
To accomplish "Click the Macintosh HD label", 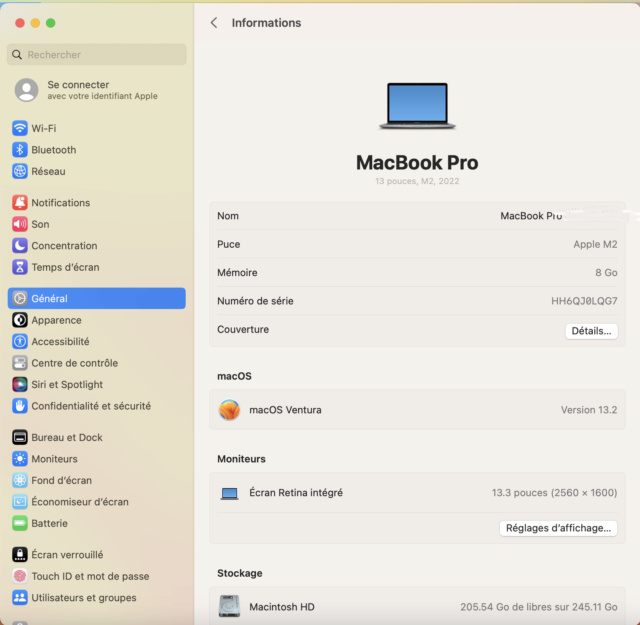I will [282, 607].
